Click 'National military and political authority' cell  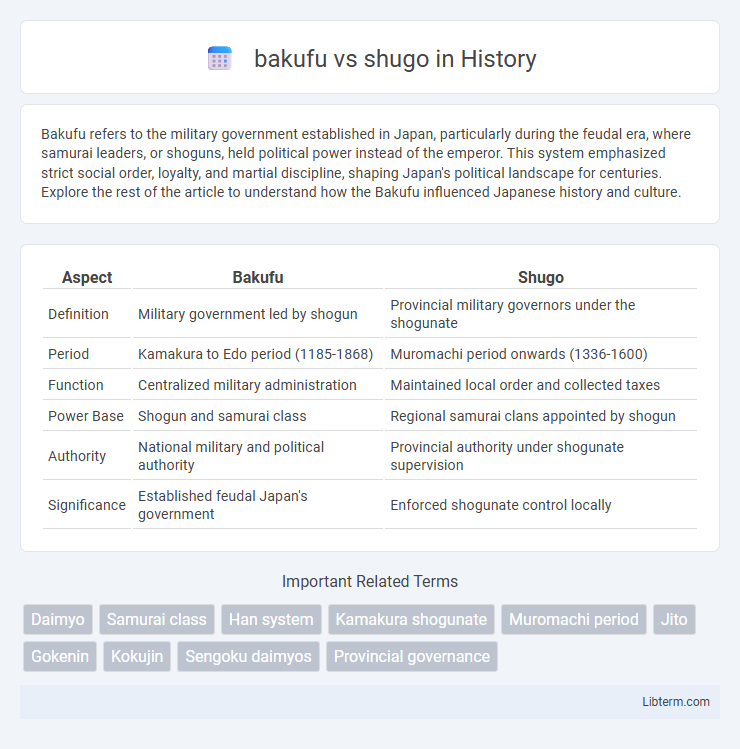click(x=258, y=456)
